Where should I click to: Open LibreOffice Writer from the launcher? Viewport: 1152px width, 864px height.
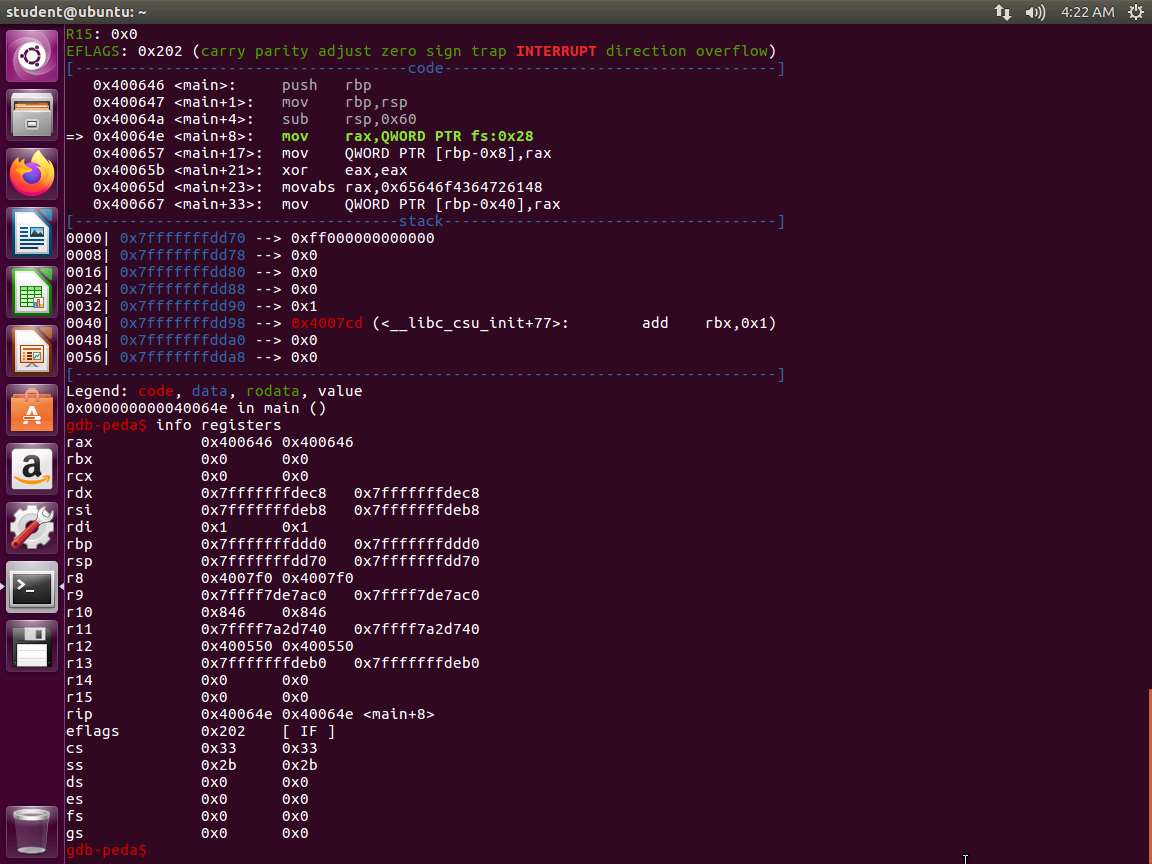pyautogui.click(x=32, y=234)
